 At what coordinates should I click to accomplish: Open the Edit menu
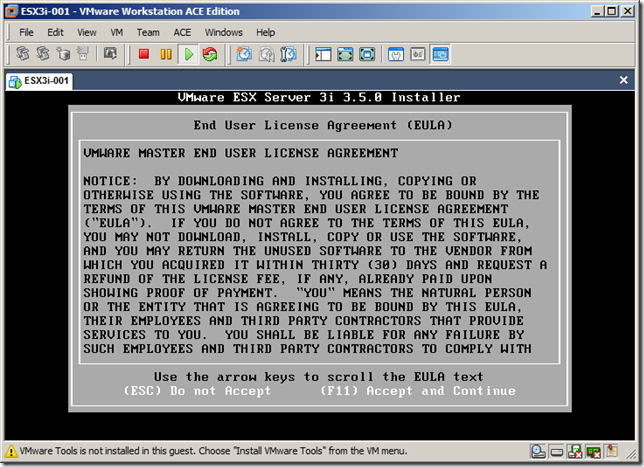[55, 32]
